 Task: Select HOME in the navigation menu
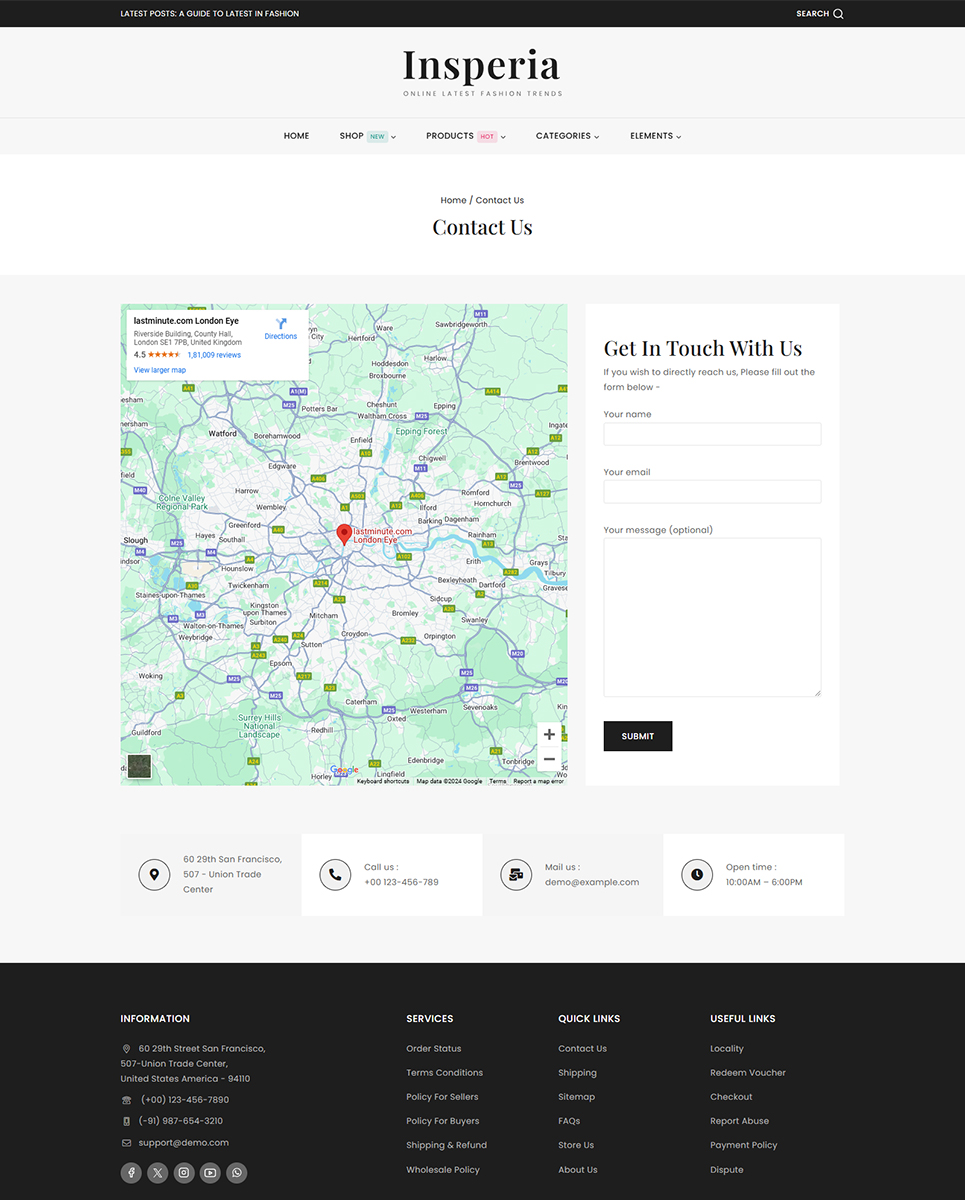click(x=296, y=136)
